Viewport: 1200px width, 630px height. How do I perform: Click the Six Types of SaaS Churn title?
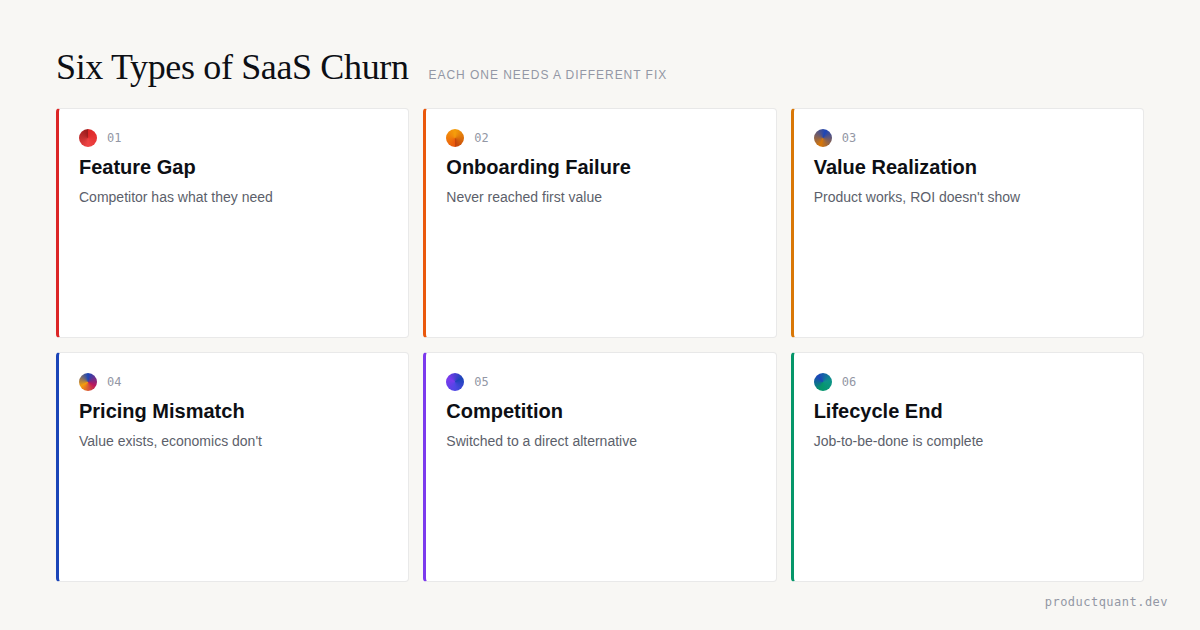[x=232, y=68]
